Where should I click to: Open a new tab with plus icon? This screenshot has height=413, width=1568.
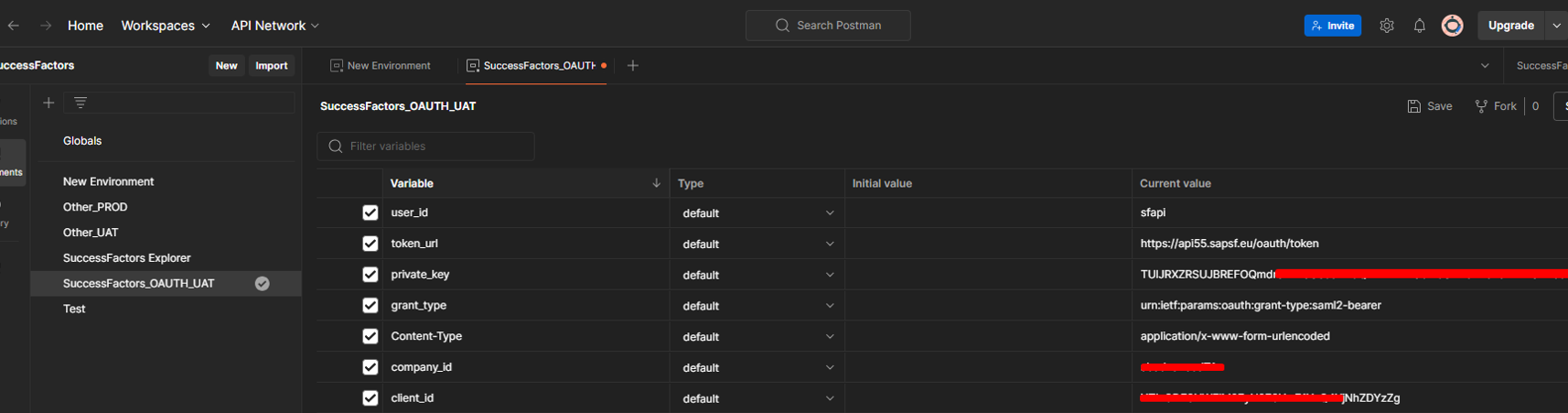pos(632,65)
